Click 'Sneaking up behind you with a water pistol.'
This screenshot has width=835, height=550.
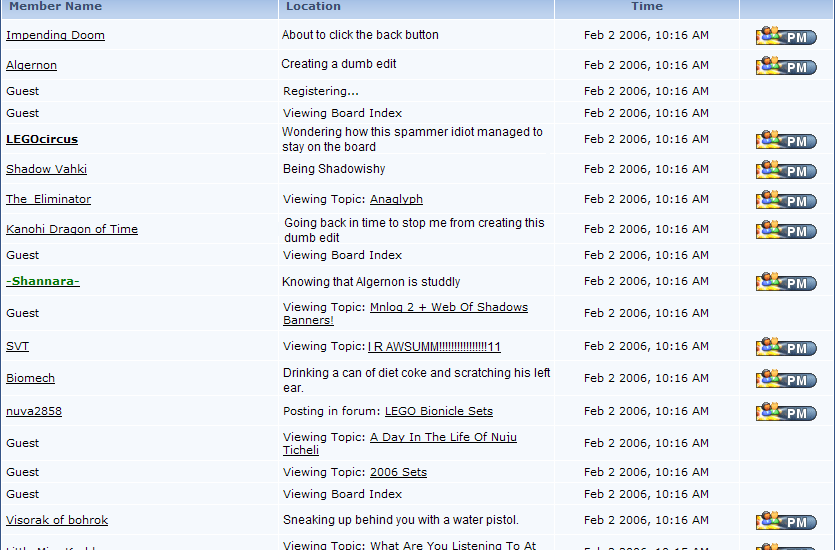click(x=400, y=520)
